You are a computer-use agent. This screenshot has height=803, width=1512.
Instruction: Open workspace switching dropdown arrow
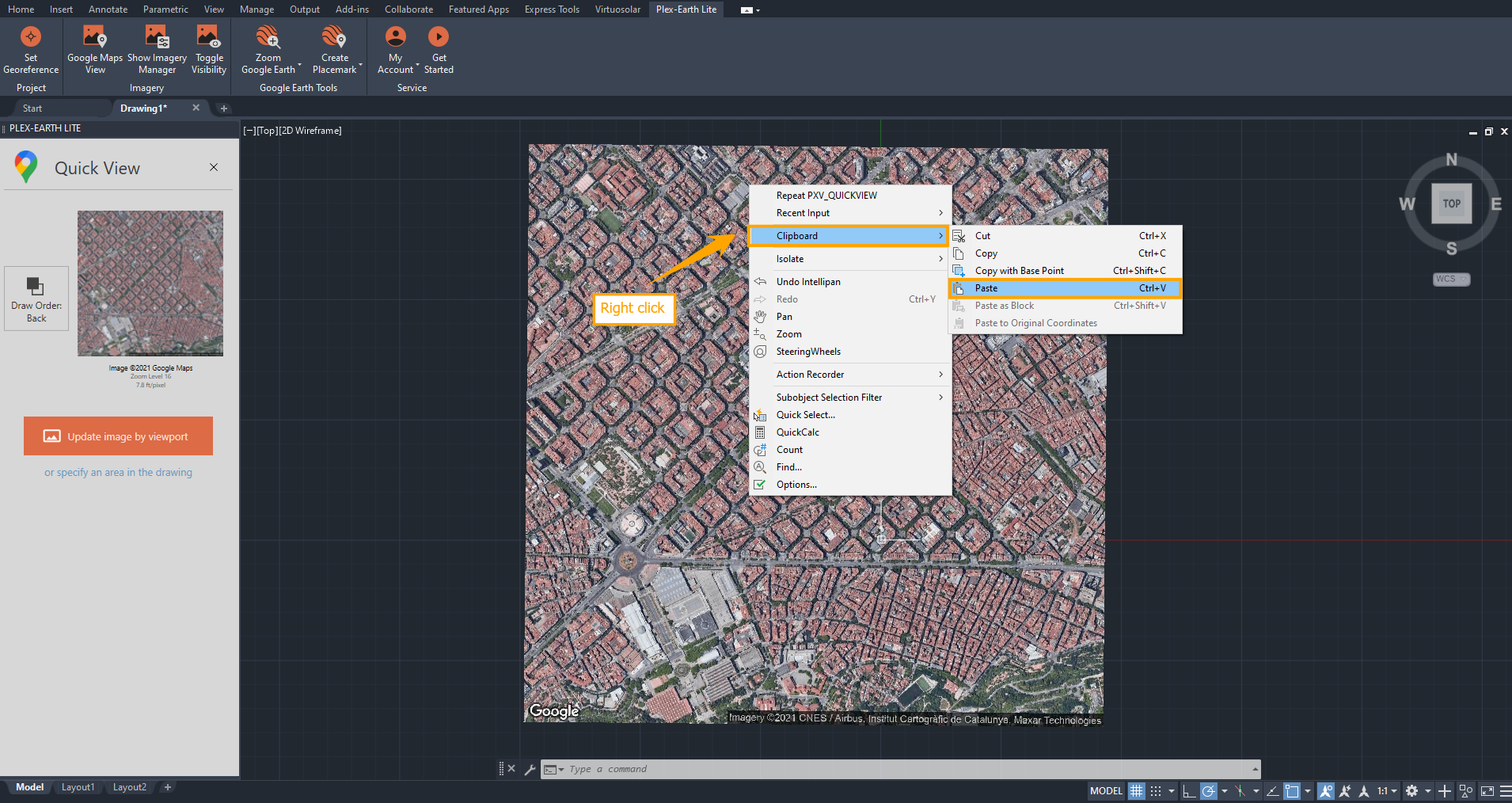[1428, 790]
